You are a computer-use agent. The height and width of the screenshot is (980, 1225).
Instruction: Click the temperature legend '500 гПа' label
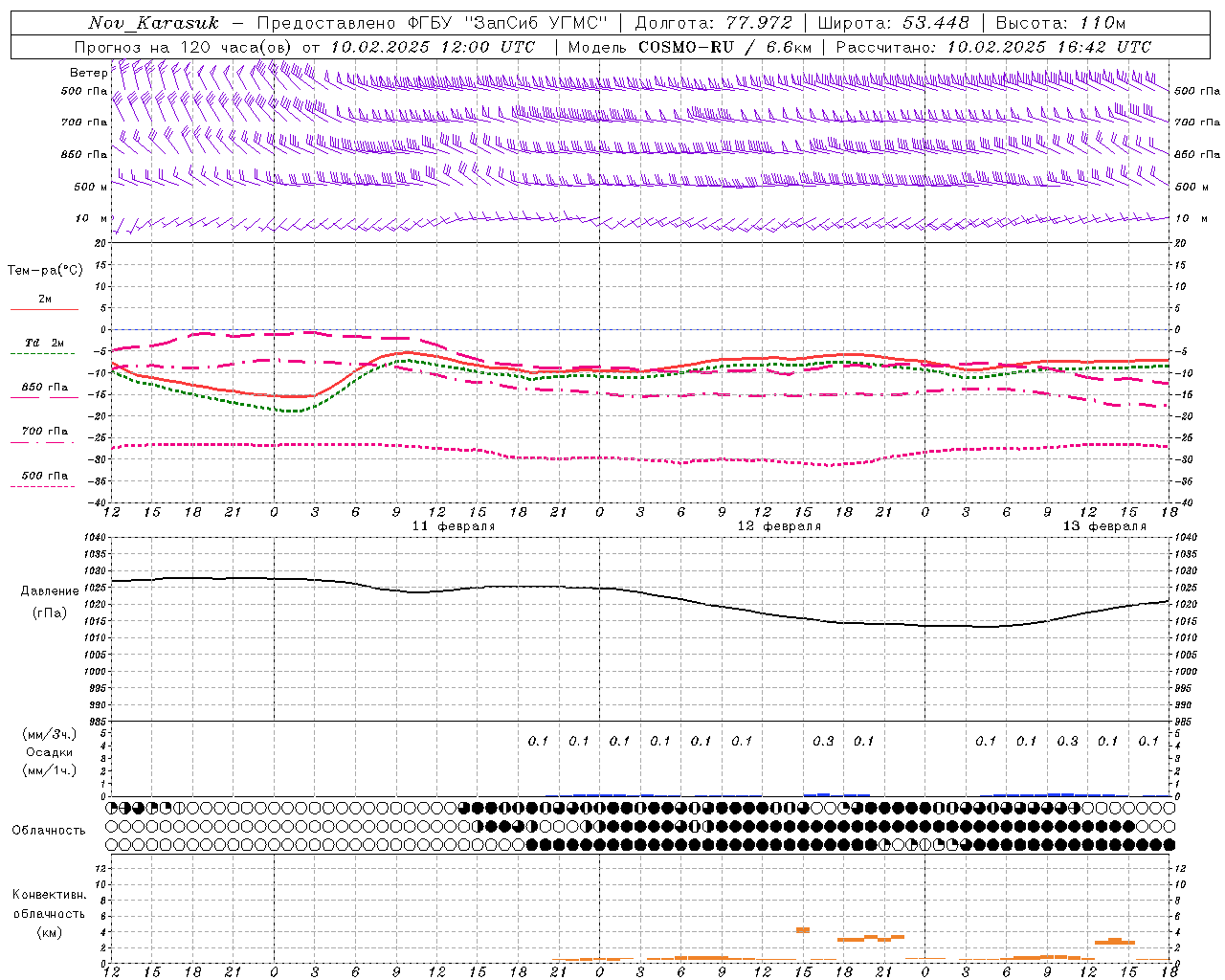point(45,476)
